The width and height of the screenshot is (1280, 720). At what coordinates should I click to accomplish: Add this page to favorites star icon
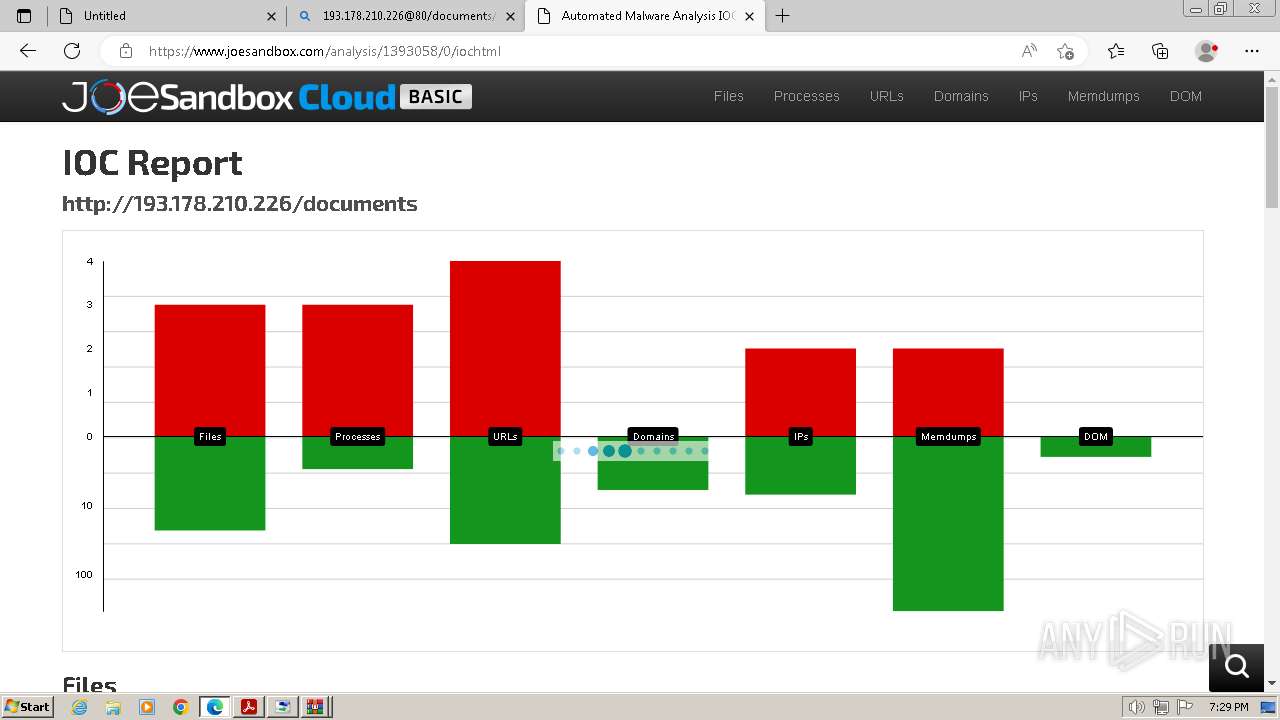tap(1065, 51)
